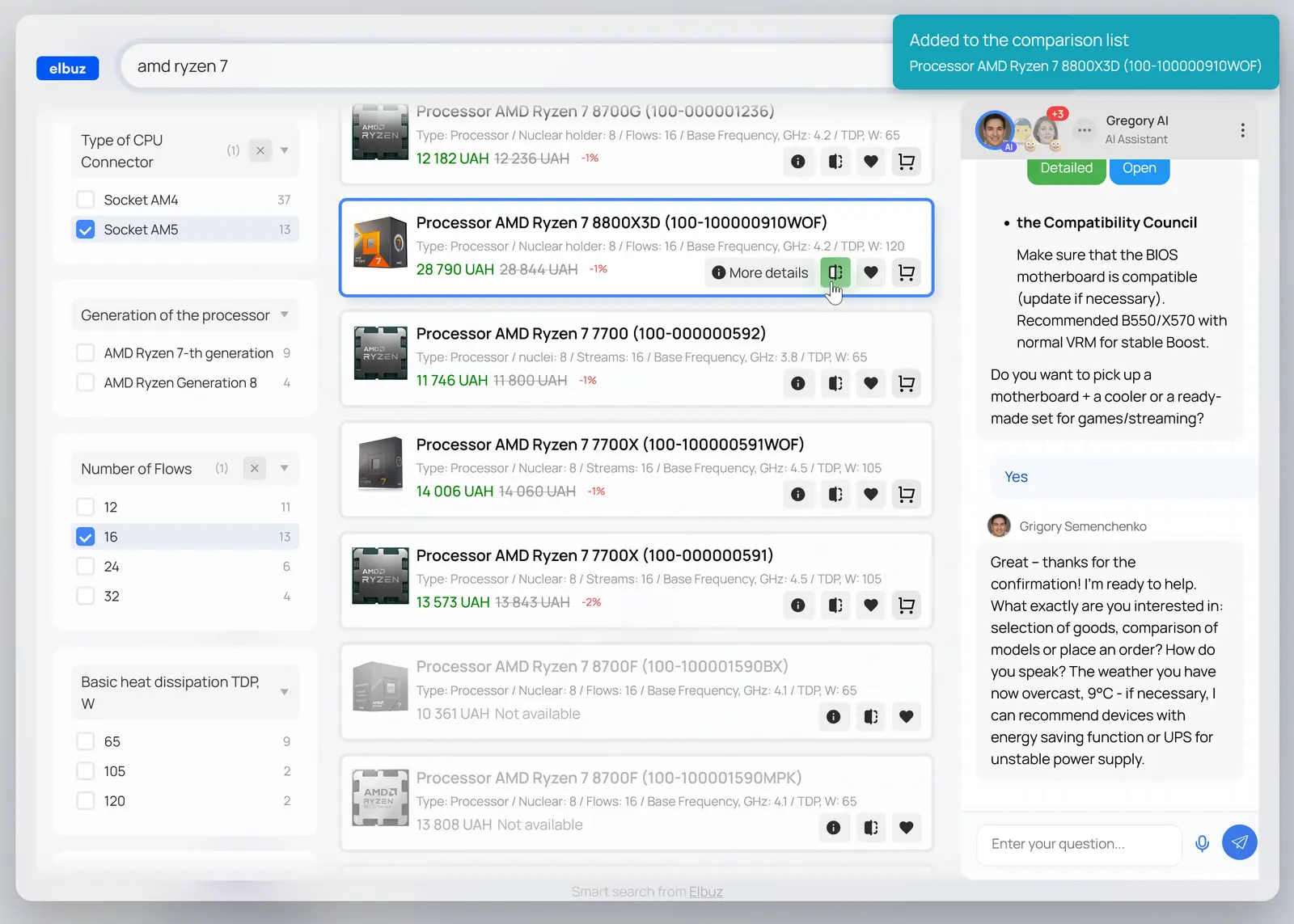Compare Ryzen 7 7700 (100-000000592)
This screenshot has width=1294, height=924.
point(835,383)
